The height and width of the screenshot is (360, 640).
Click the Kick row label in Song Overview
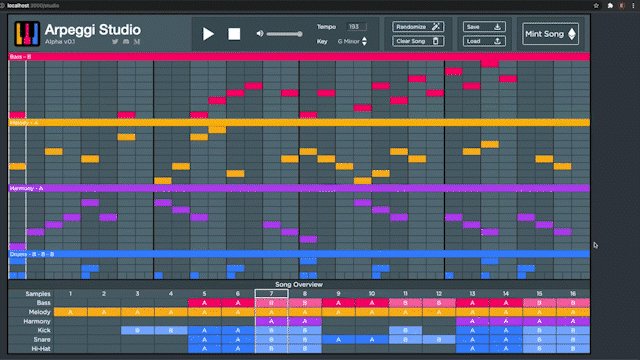tap(44, 330)
